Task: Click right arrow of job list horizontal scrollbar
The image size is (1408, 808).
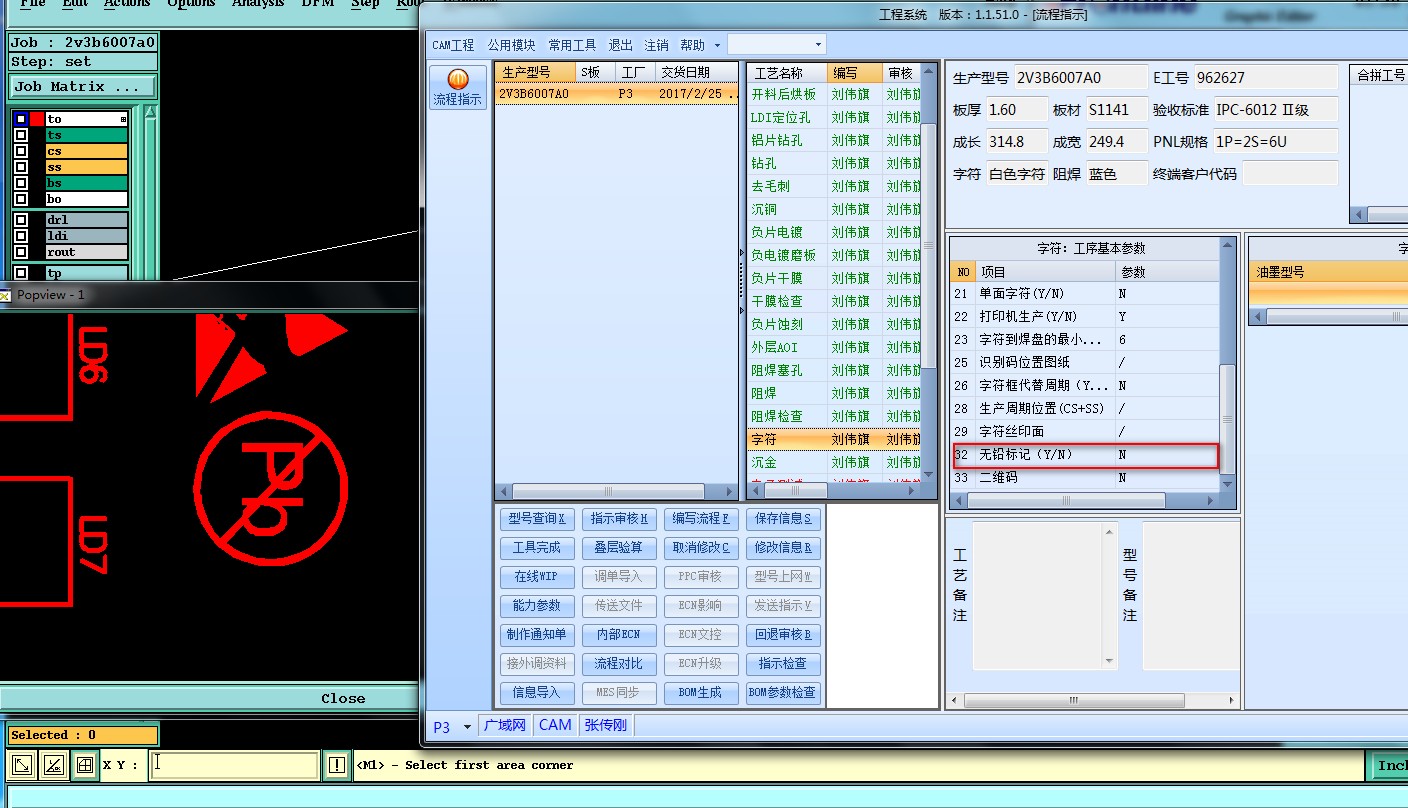Action: click(730, 491)
